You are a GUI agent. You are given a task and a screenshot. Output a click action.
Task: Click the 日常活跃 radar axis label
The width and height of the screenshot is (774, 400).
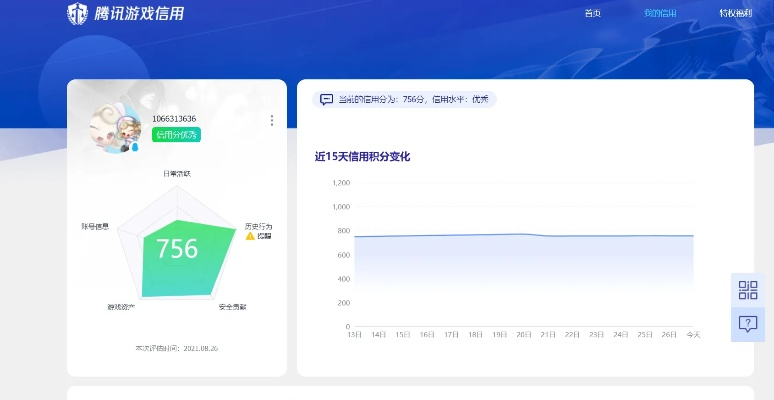tap(177, 174)
